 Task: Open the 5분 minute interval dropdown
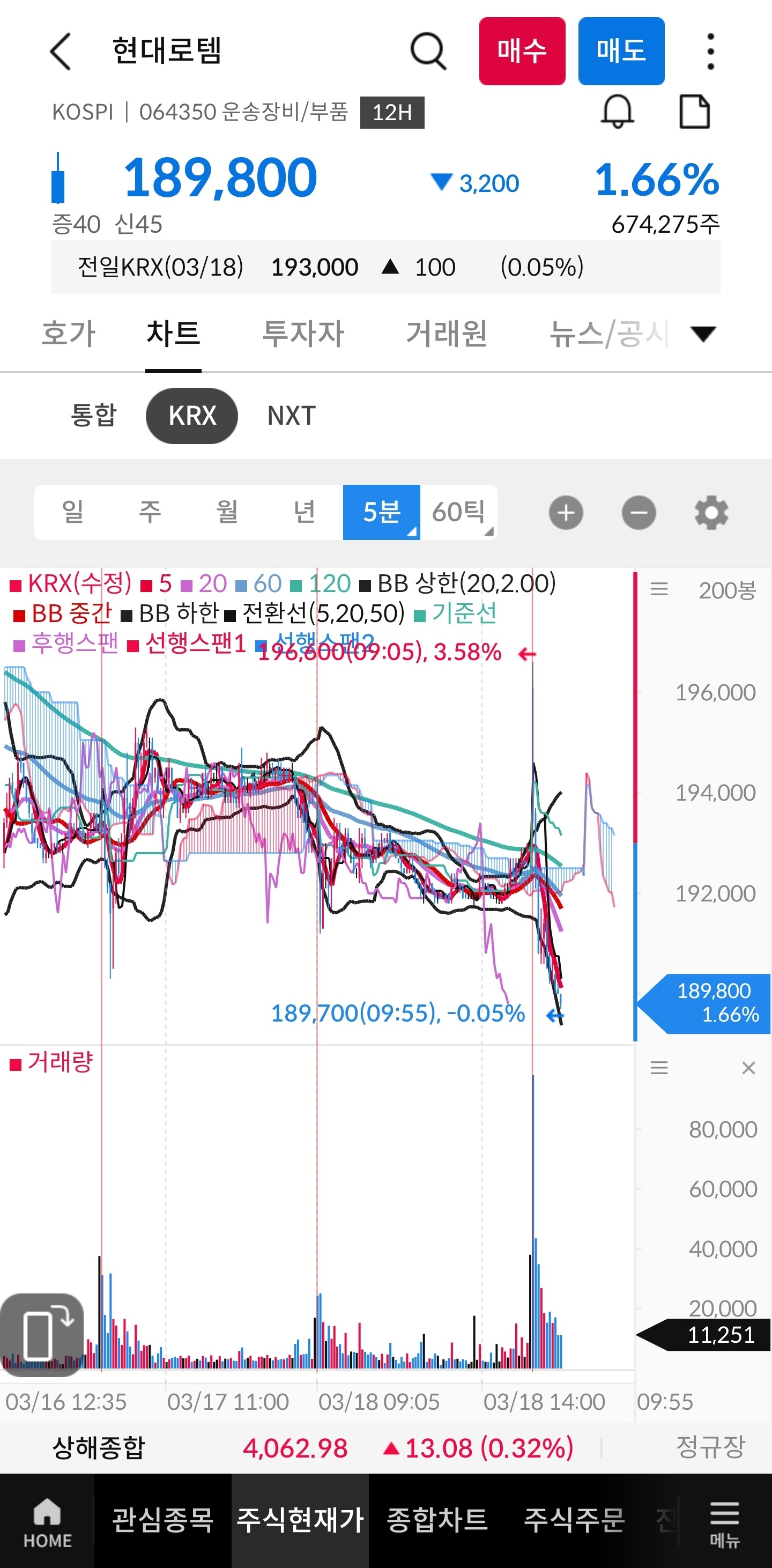point(381,512)
